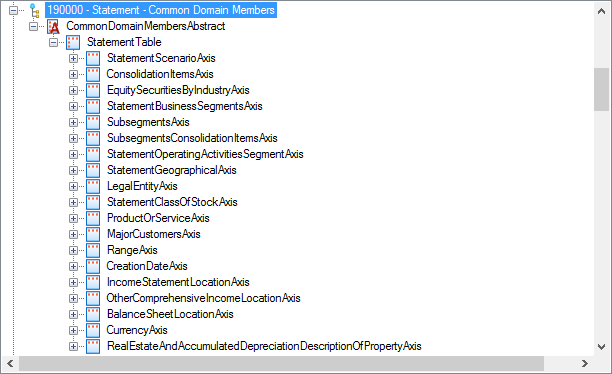Click the abstract 'A' icon of CommonDomainMembersAbstract
612x374 pixels.
tap(53, 27)
